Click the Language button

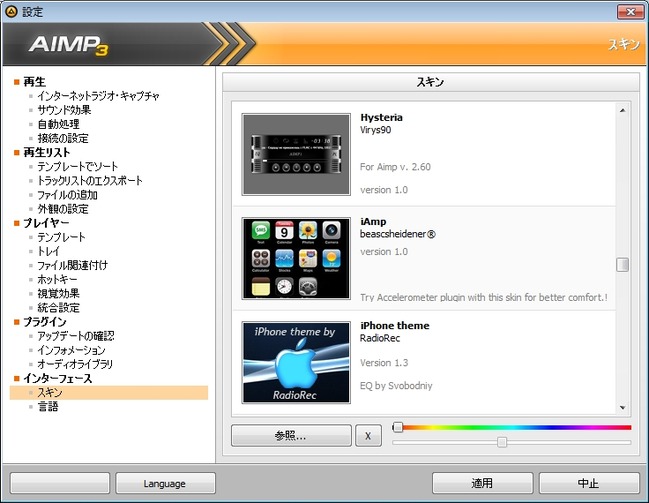coord(165,483)
